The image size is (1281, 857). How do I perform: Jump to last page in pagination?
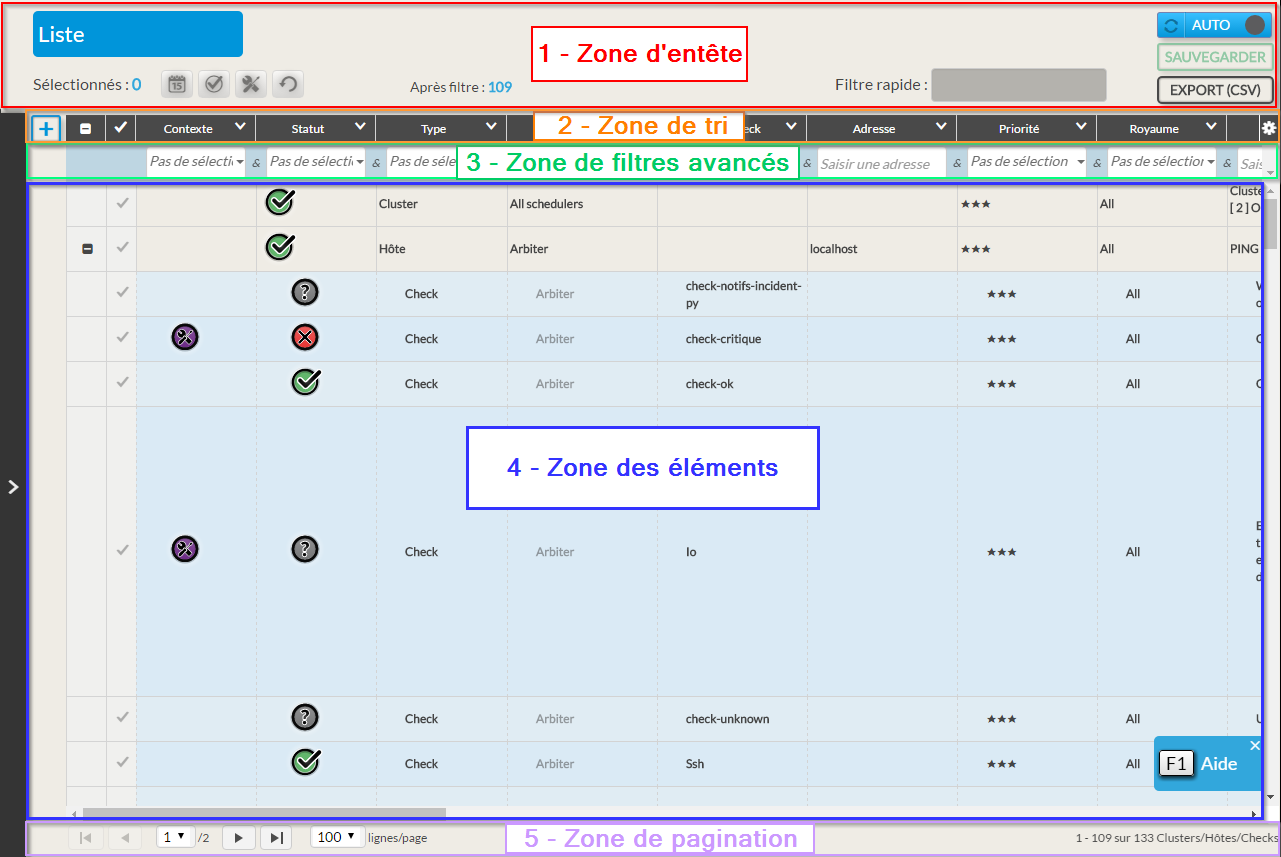[276, 838]
